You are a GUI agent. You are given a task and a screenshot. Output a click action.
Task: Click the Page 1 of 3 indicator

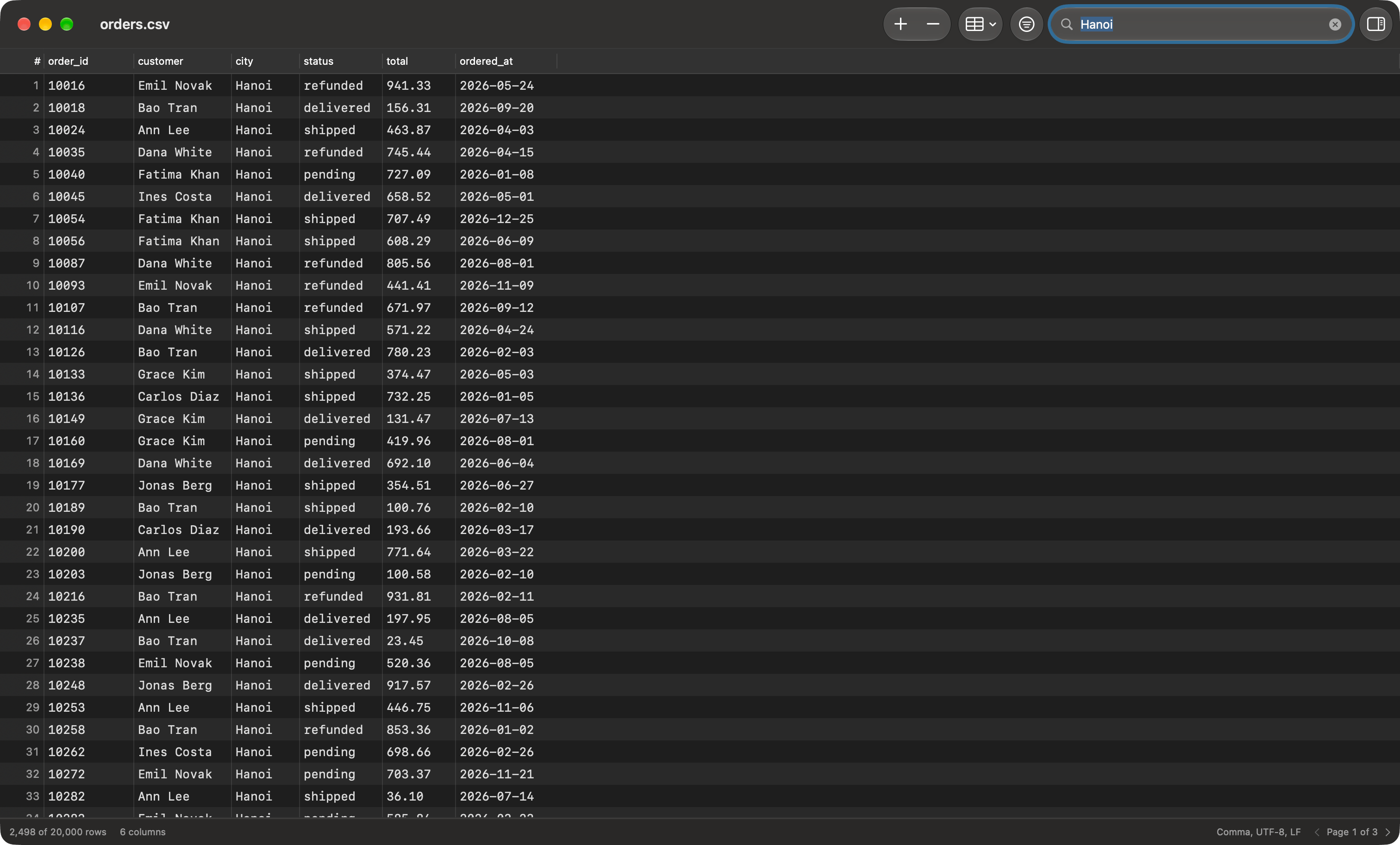point(1352,832)
